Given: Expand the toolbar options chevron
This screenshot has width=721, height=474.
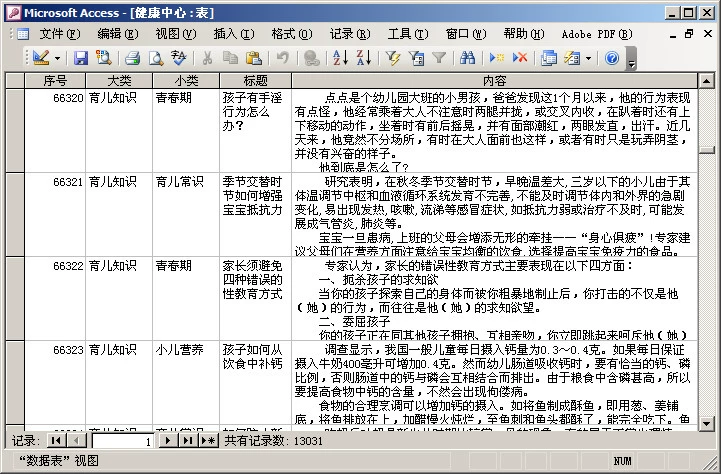Looking at the screenshot, I should tap(631, 59).
